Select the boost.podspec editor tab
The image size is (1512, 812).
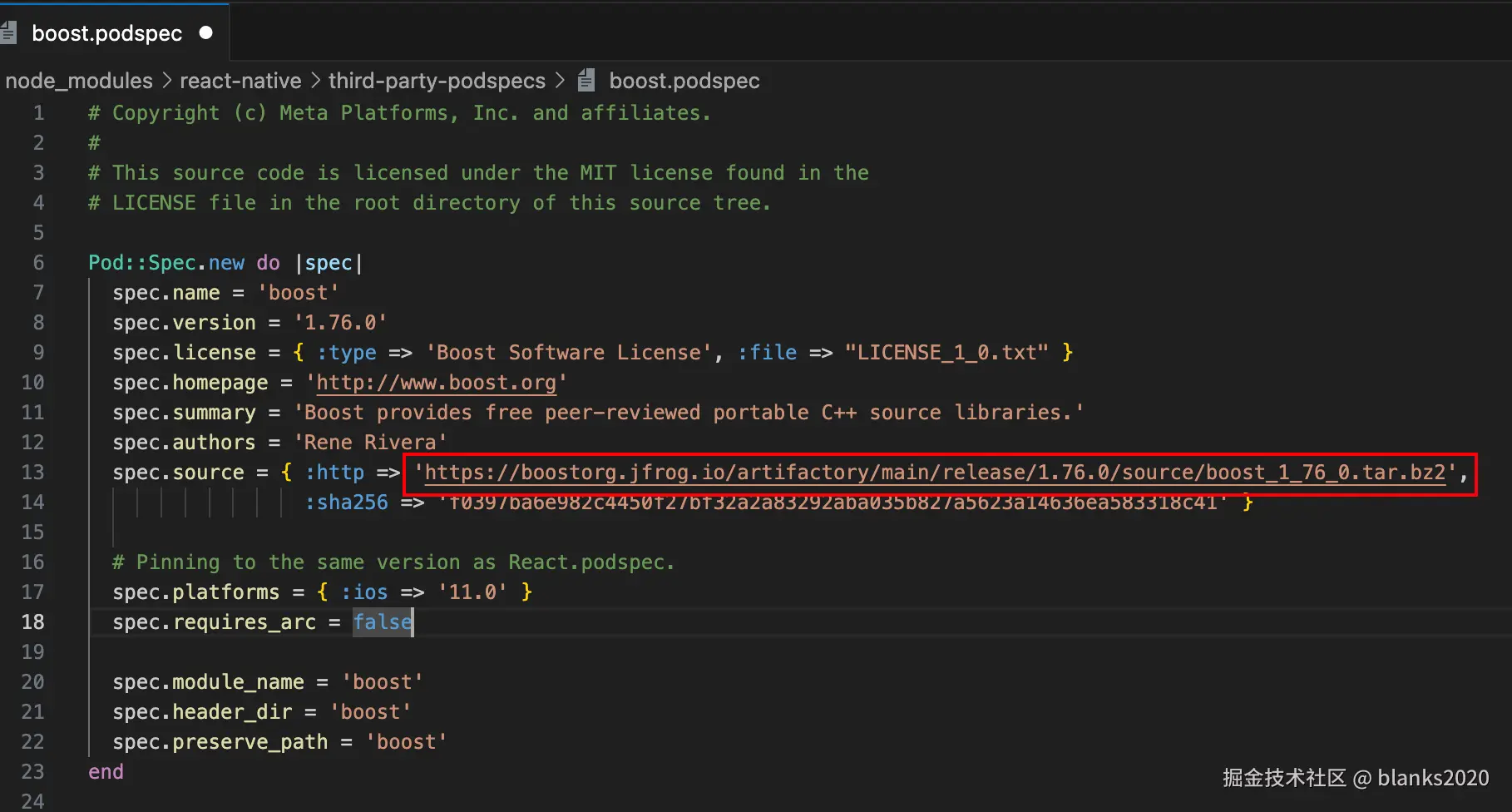(x=106, y=33)
